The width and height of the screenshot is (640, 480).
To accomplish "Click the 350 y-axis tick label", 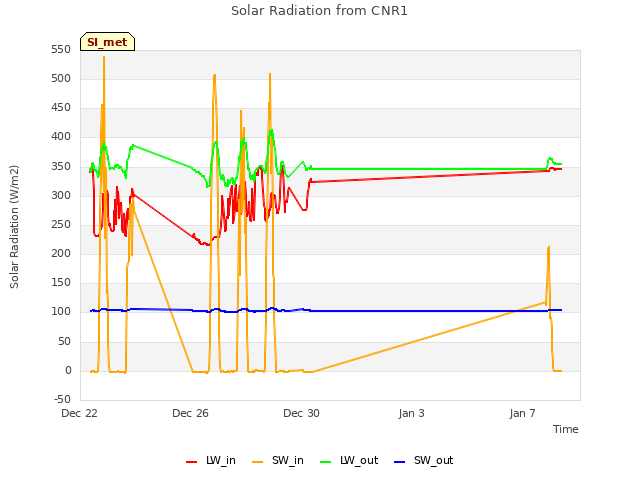I will pos(61,167).
